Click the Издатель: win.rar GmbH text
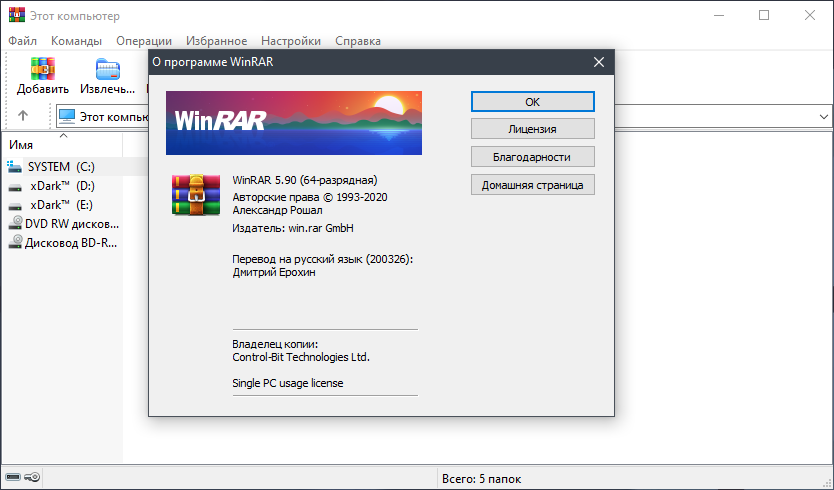Screen dimensions: 834x490 click(293, 228)
